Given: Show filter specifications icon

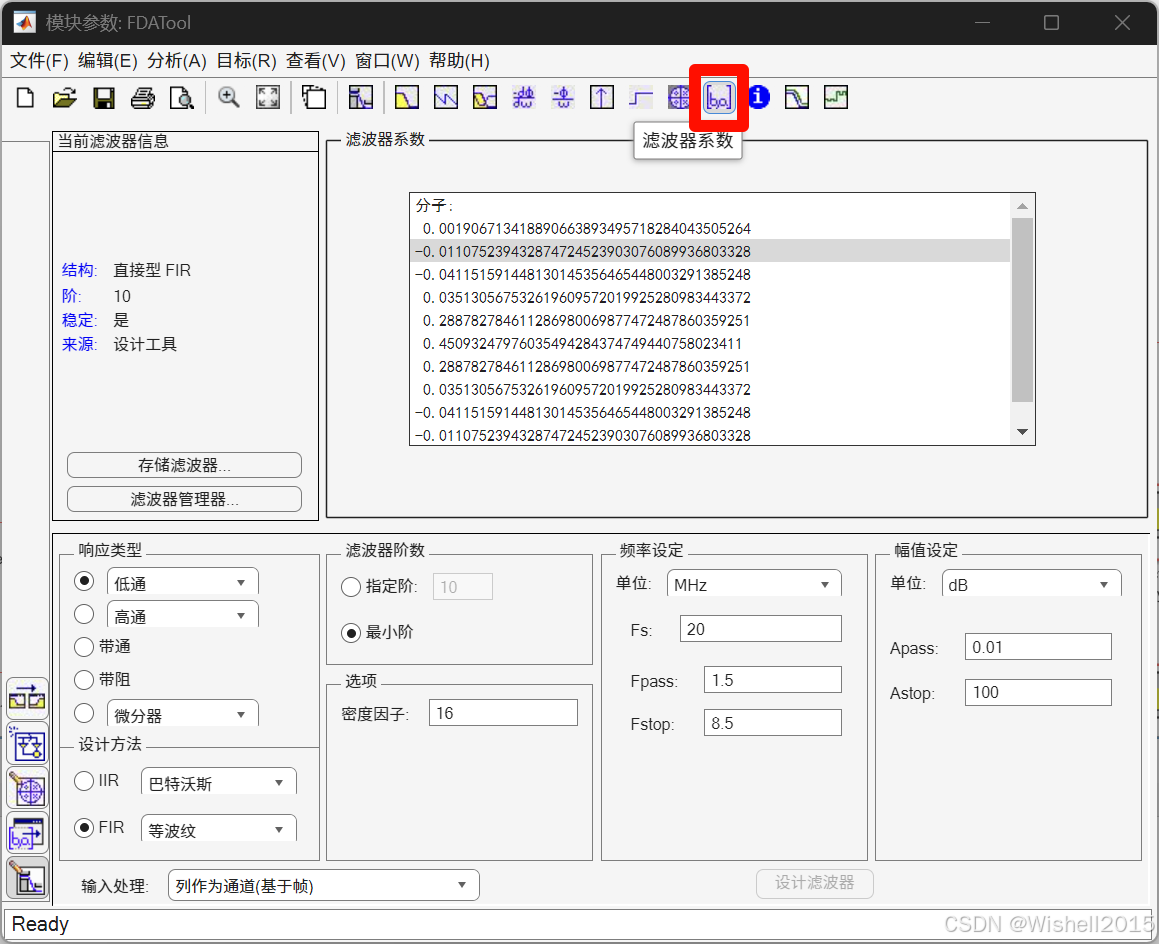Looking at the screenshot, I should point(361,98).
